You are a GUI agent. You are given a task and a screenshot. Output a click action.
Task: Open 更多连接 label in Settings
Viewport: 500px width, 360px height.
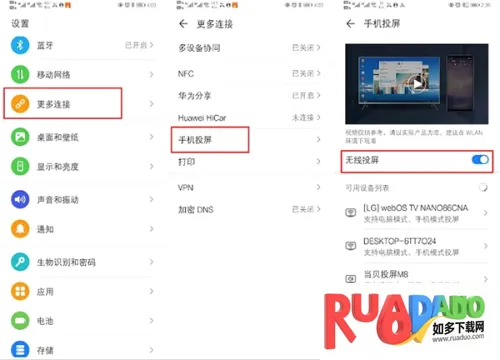click(53, 104)
